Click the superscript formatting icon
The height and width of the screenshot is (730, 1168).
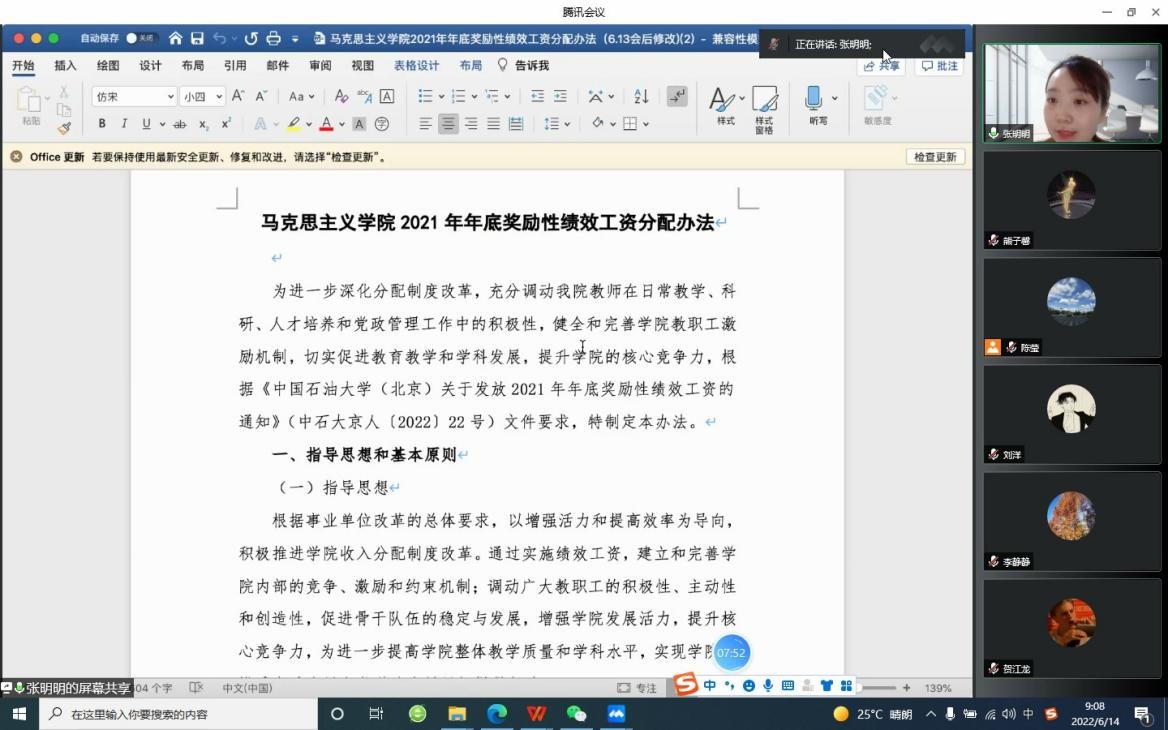click(x=226, y=123)
